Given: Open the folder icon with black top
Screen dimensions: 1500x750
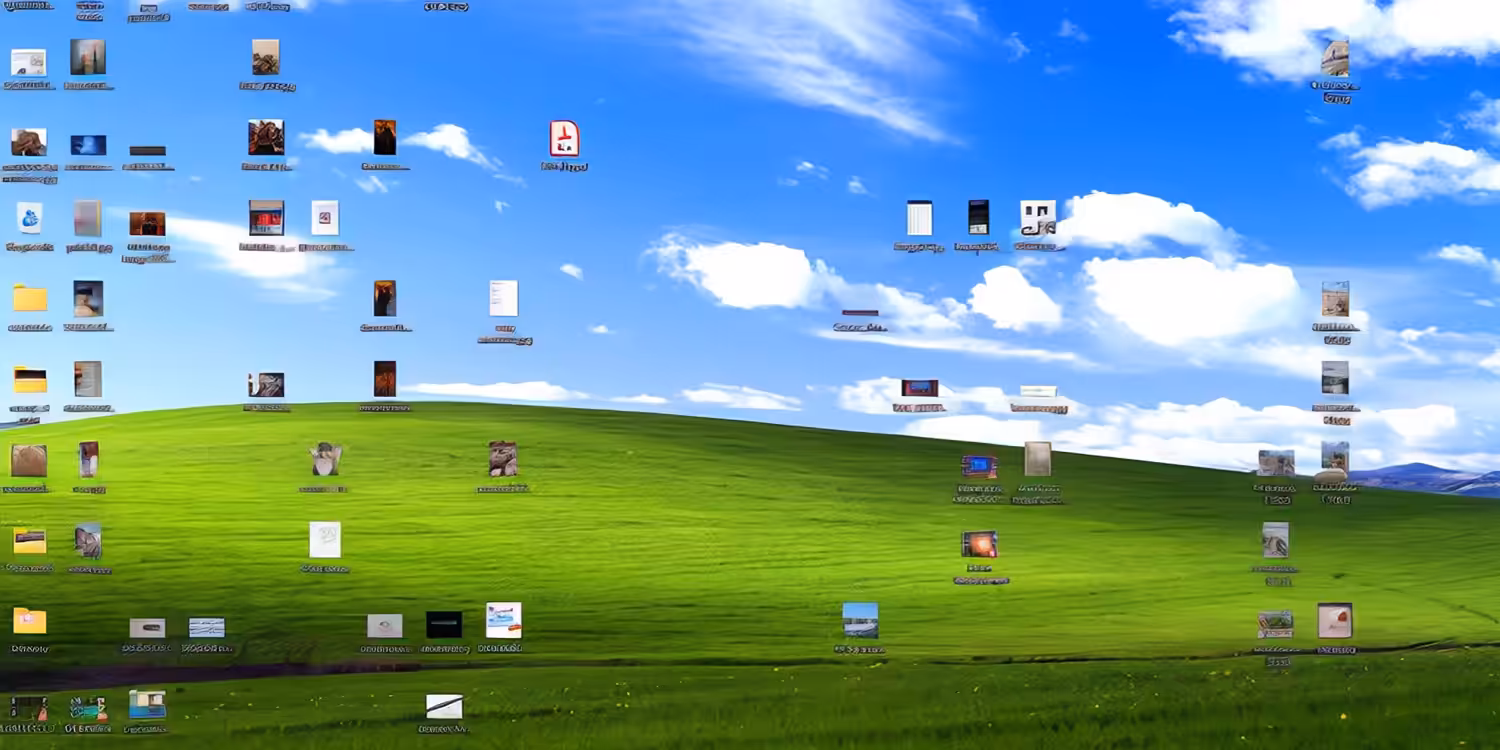Looking at the screenshot, I should click(x=30, y=380).
